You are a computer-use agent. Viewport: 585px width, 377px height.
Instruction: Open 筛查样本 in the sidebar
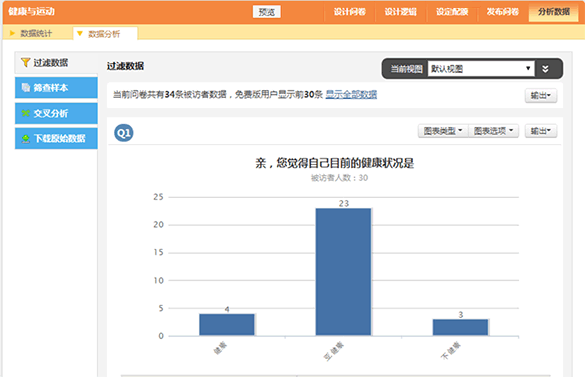(56, 88)
